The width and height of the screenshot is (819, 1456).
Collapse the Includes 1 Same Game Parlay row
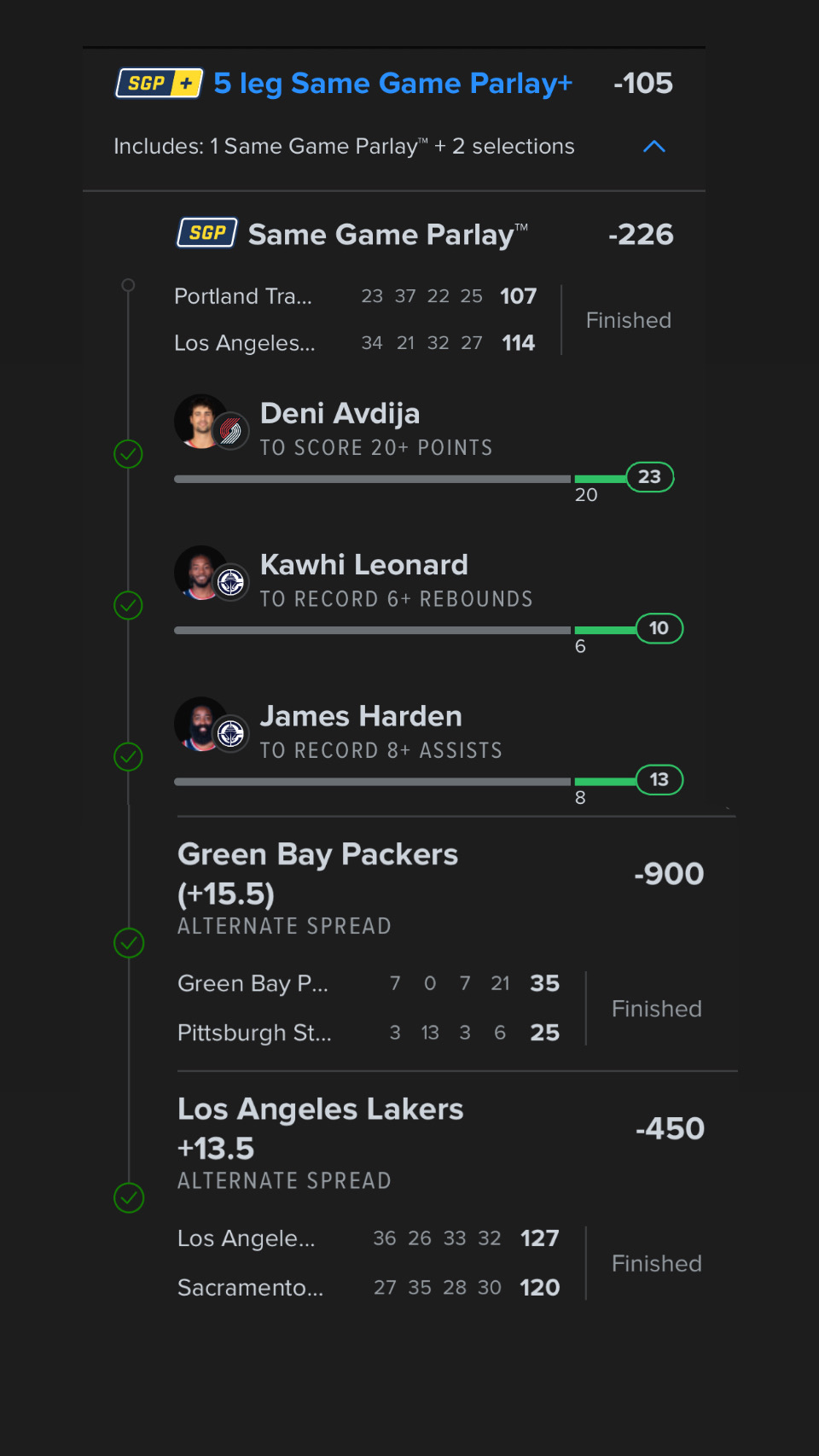click(344, 147)
